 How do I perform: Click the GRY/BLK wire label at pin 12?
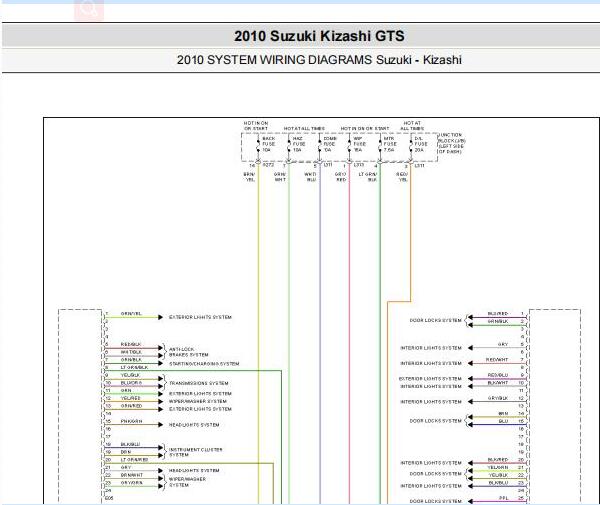[x=498, y=398]
